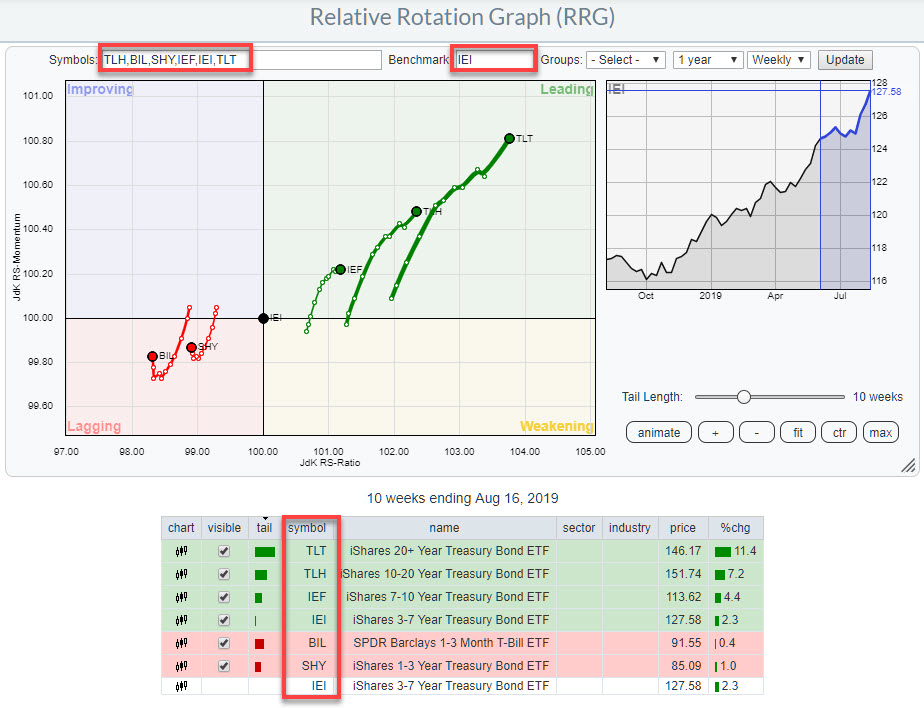Click TLT green tail swatch in table

(x=265, y=552)
